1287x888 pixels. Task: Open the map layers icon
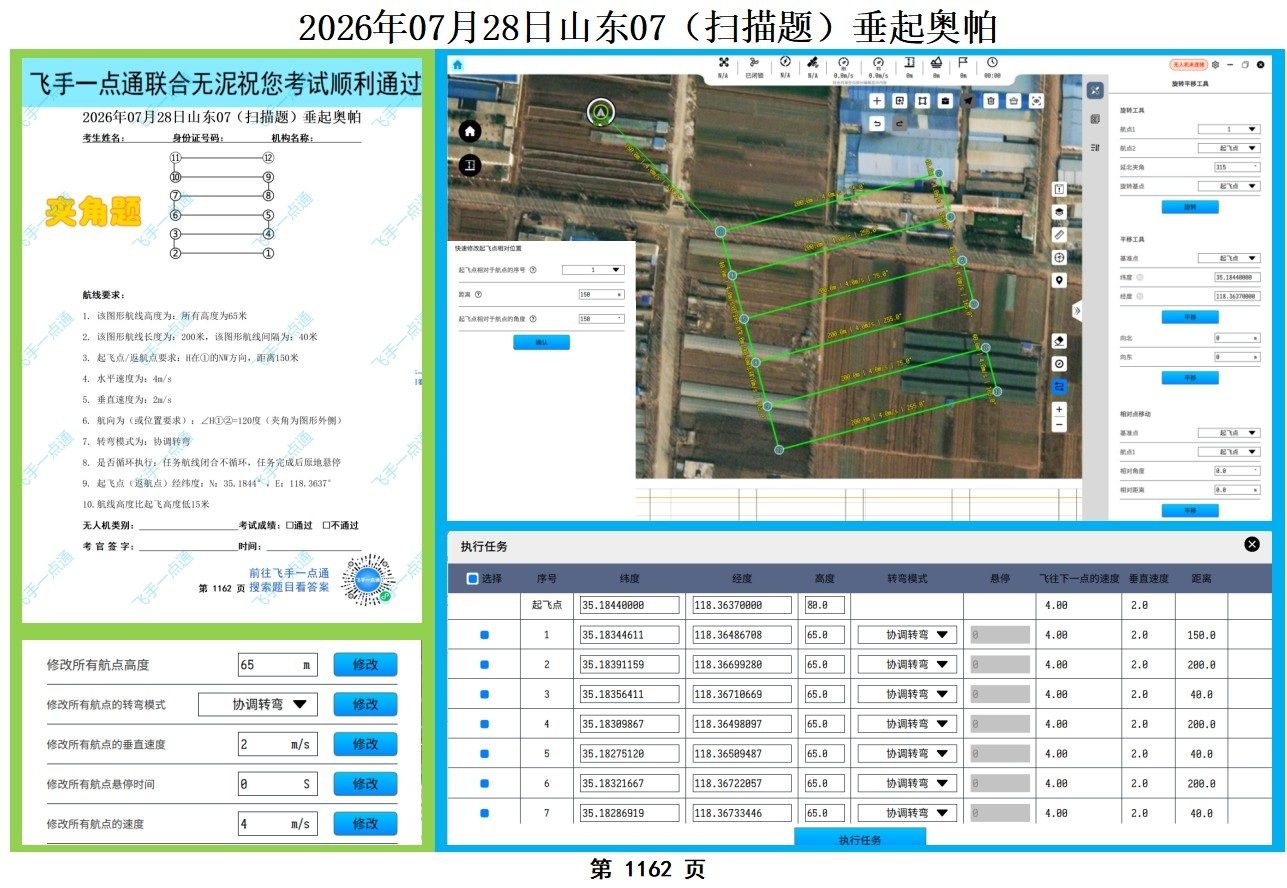pyautogui.click(x=1060, y=212)
